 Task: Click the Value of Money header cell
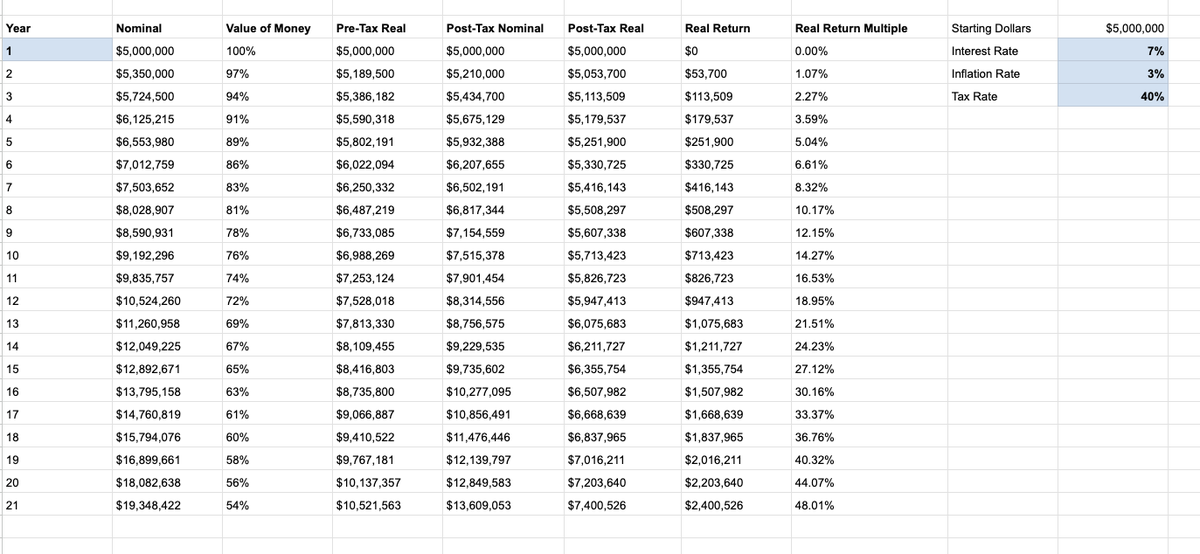pos(275,27)
